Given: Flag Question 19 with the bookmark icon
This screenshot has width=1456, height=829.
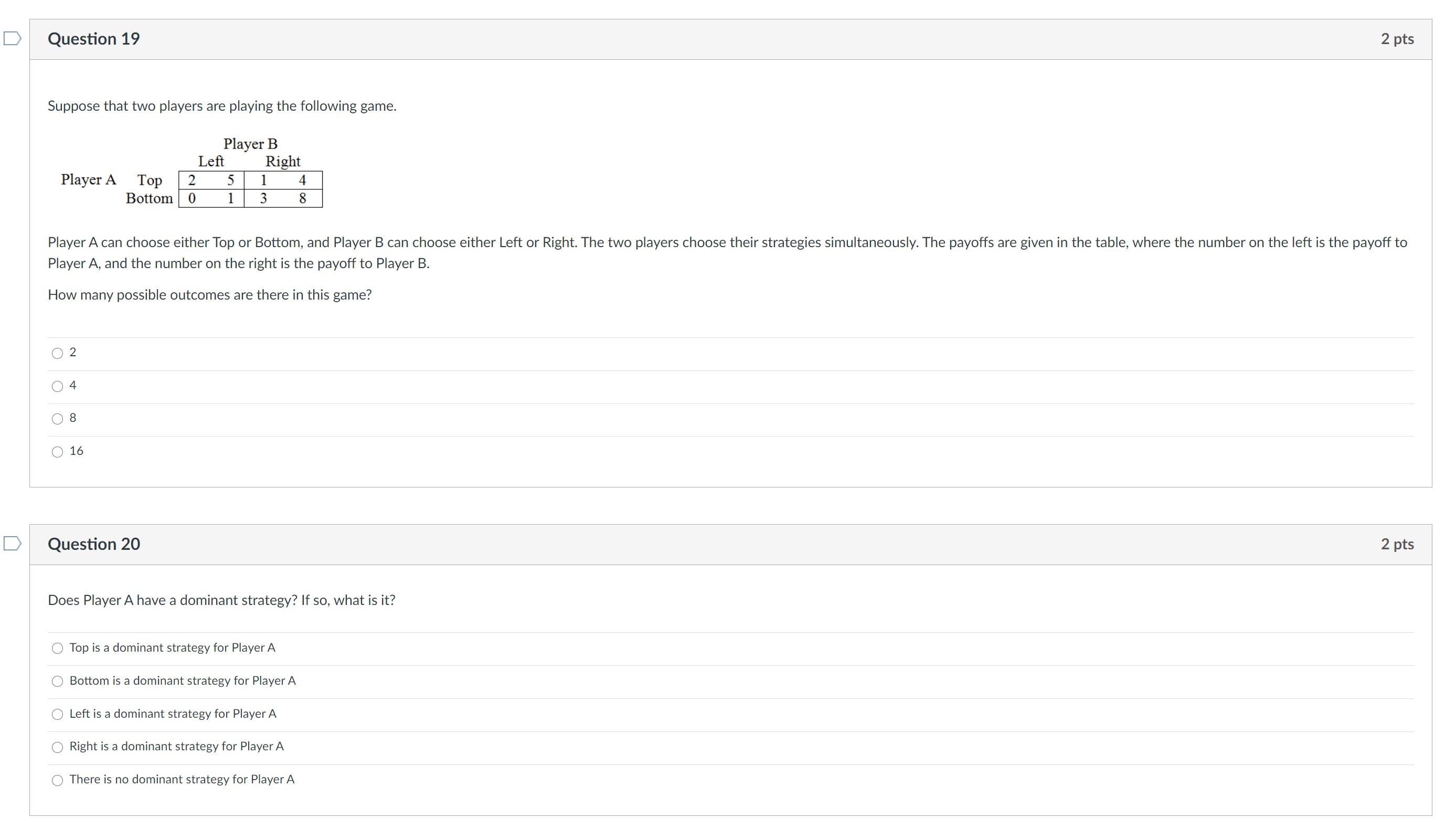Looking at the screenshot, I should (12, 39).
